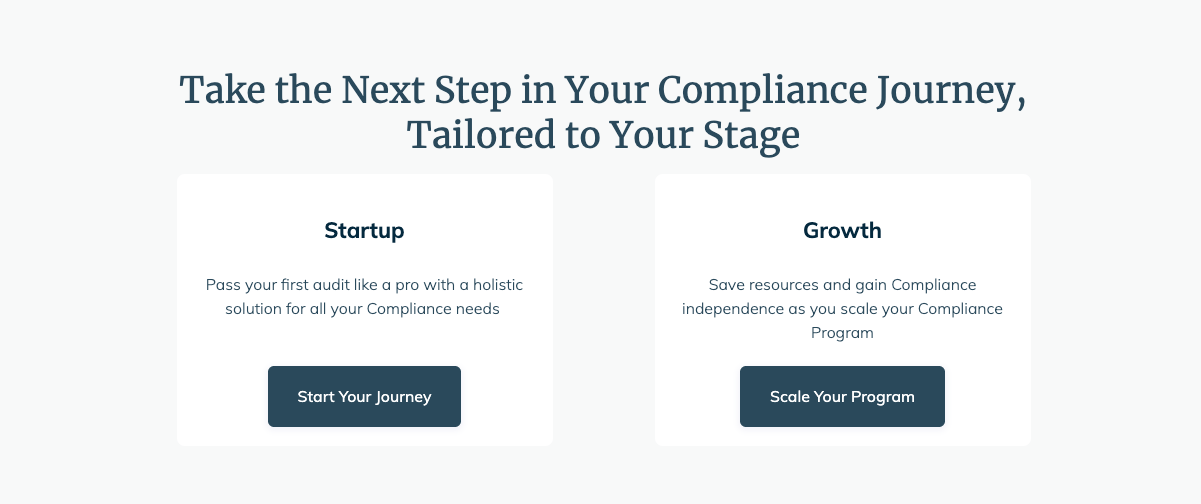Click the 'Take the Next Step' headline line

pyautogui.click(x=603, y=92)
